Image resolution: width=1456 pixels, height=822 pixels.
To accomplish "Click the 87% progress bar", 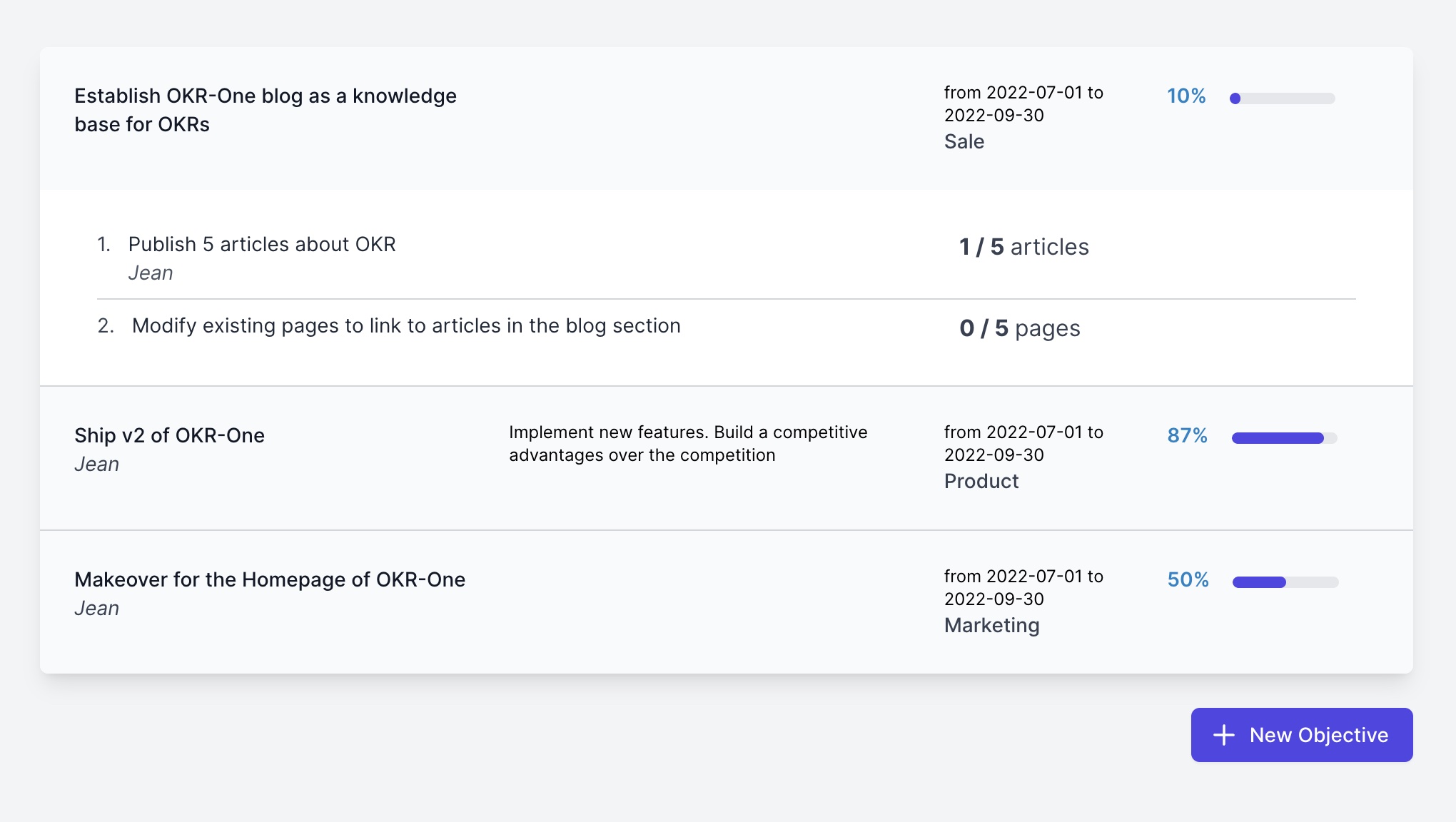I will click(x=1283, y=438).
